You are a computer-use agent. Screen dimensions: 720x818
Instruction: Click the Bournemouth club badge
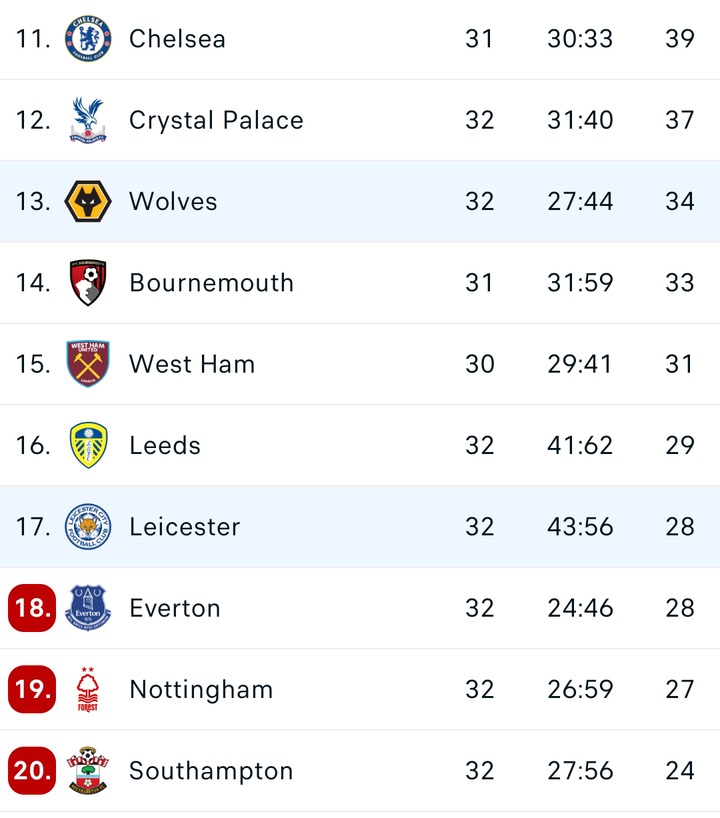[x=88, y=282]
